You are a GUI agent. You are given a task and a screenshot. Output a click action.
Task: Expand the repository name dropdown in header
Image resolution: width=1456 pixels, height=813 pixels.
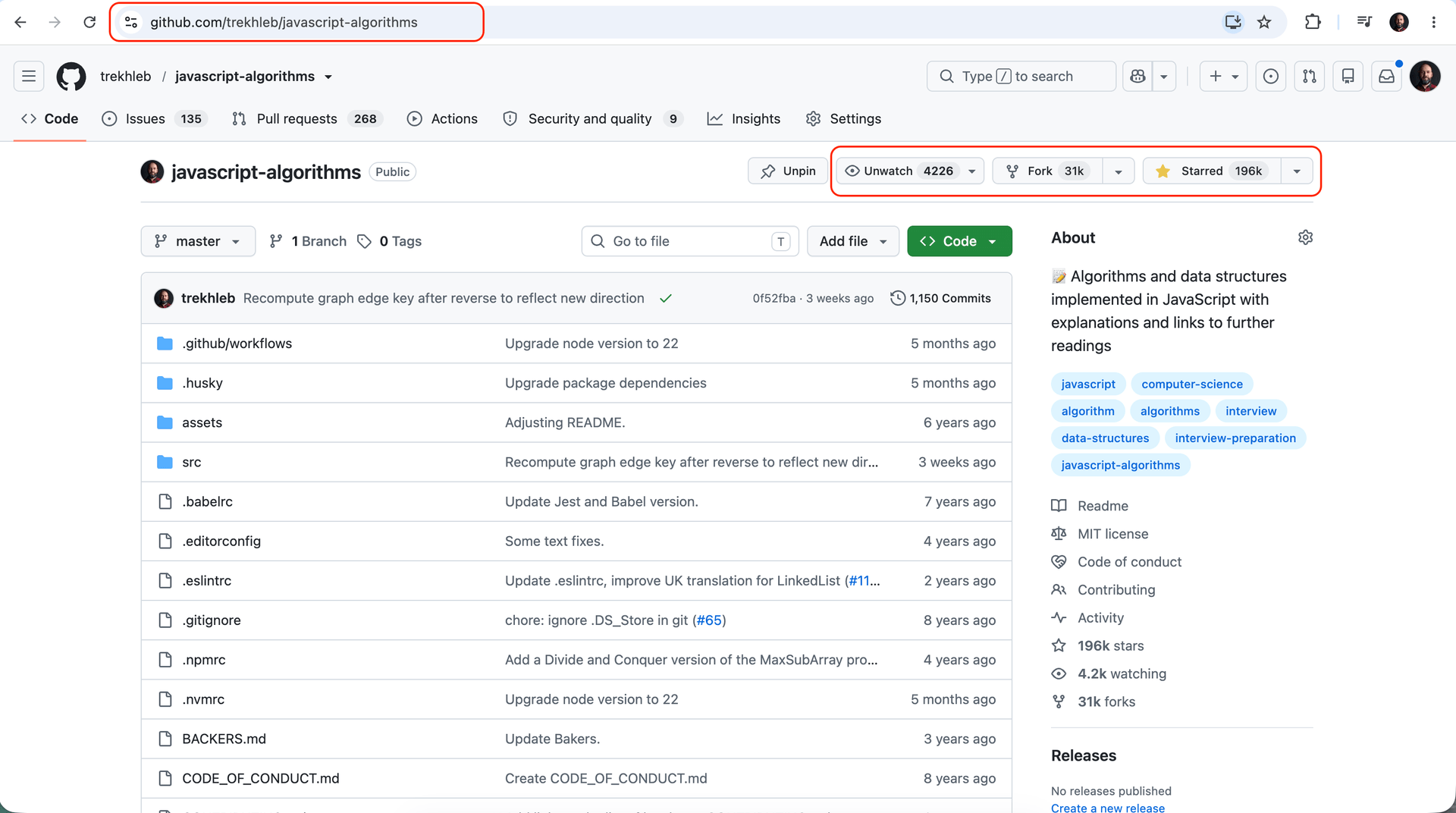328,77
